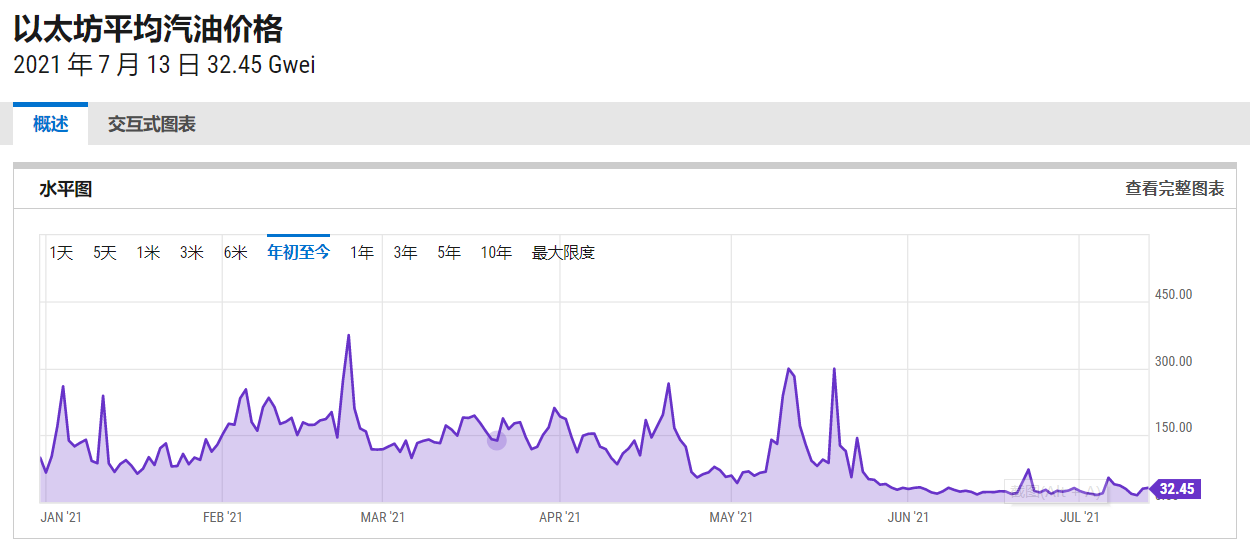This screenshot has height=556, width=1250.
Task: Click the FEB '21 axis label
Action: pyautogui.click(x=223, y=517)
